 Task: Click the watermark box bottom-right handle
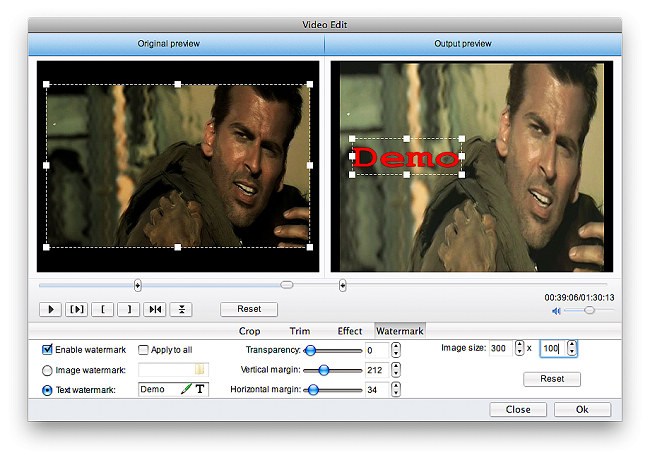(461, 175)
